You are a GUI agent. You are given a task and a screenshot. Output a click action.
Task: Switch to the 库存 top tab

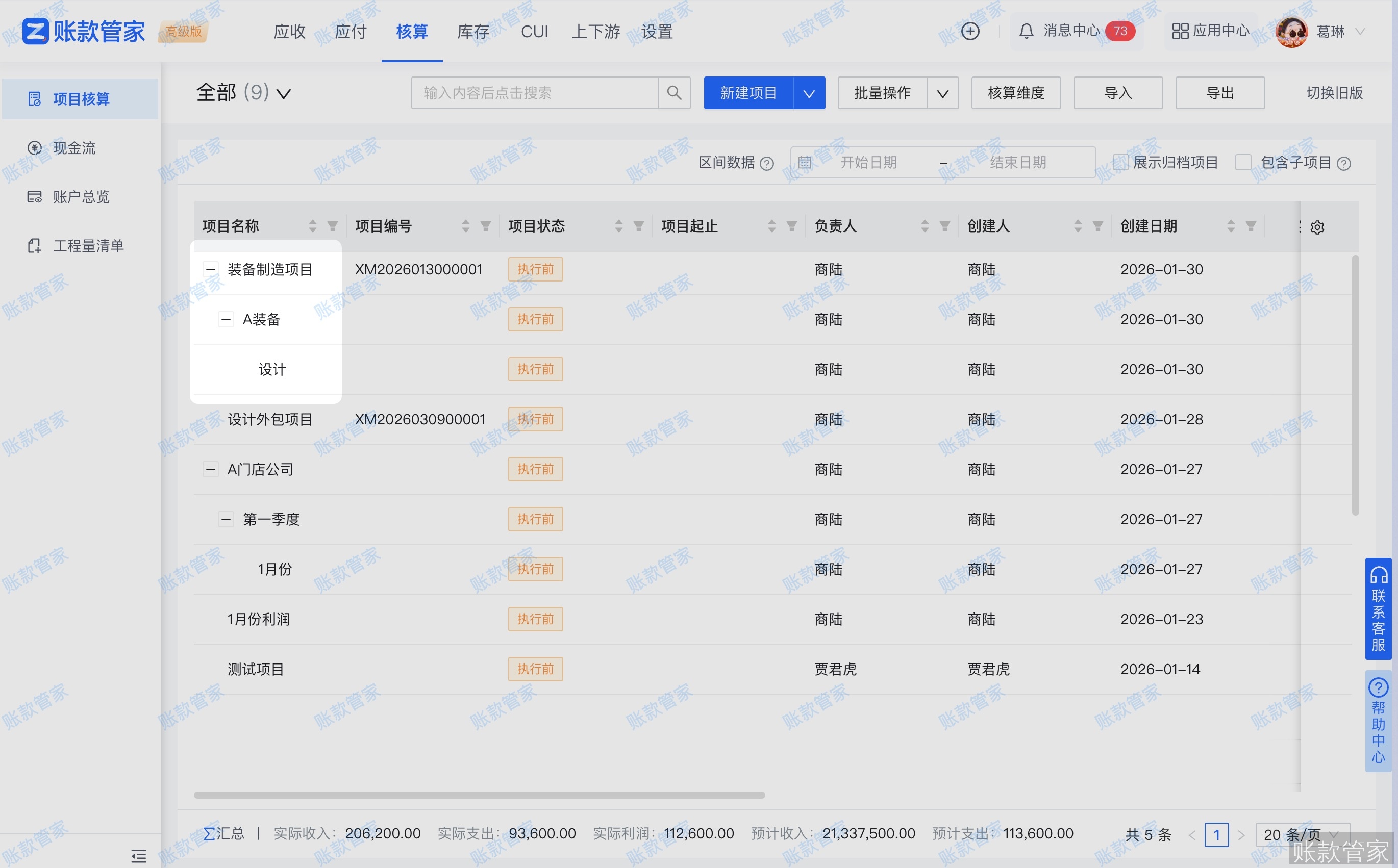click(x=472, y=32)
